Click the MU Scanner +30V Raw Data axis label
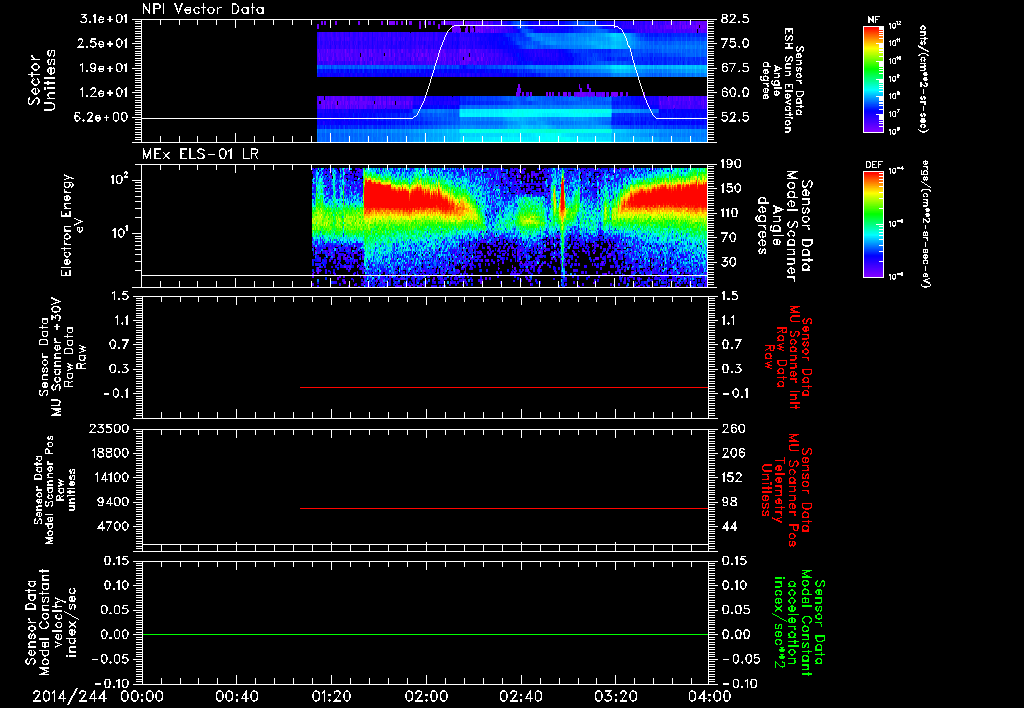 (x=61, y=357)
